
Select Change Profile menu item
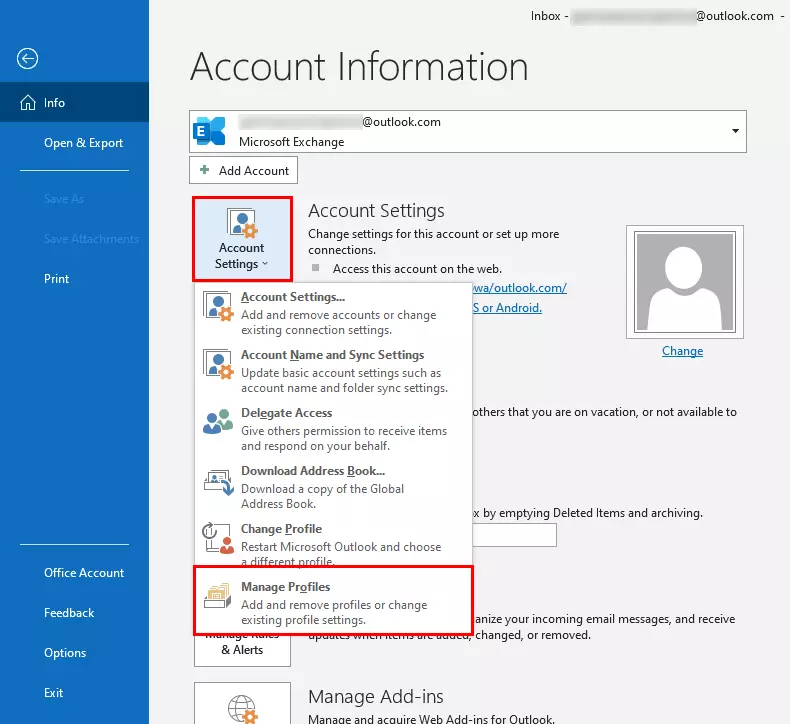point(334,543)
